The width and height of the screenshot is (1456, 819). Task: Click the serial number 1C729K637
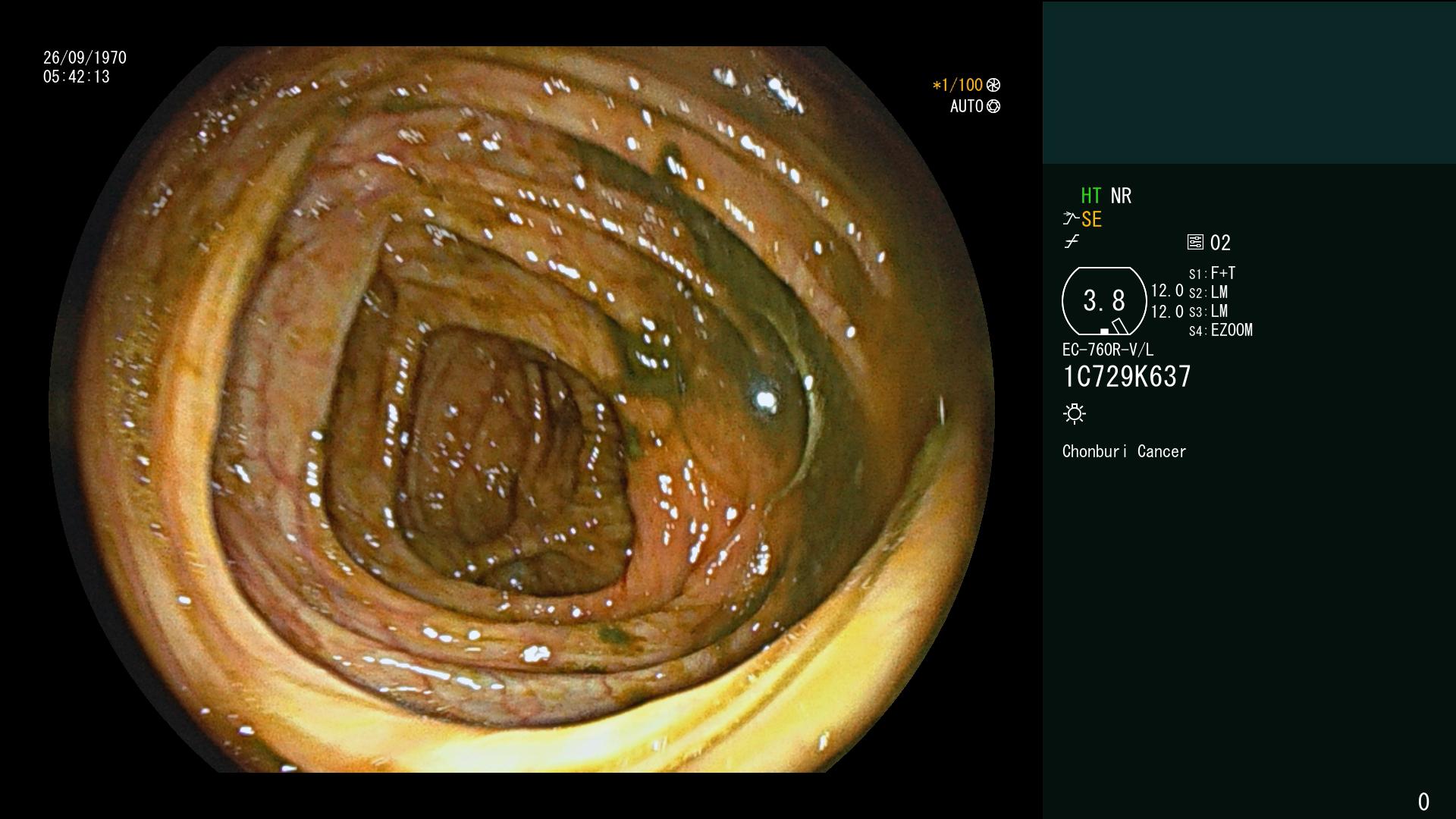coord(1127,377)
